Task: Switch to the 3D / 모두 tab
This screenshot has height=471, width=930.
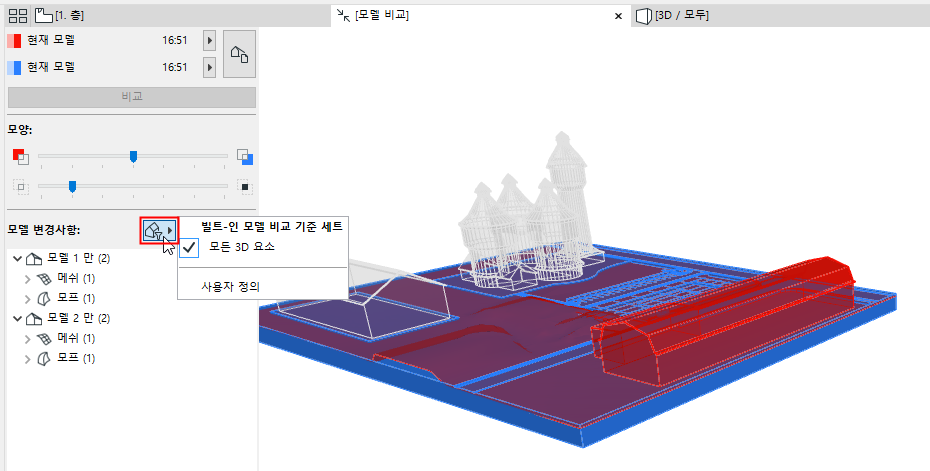Action: pos(673,15)
